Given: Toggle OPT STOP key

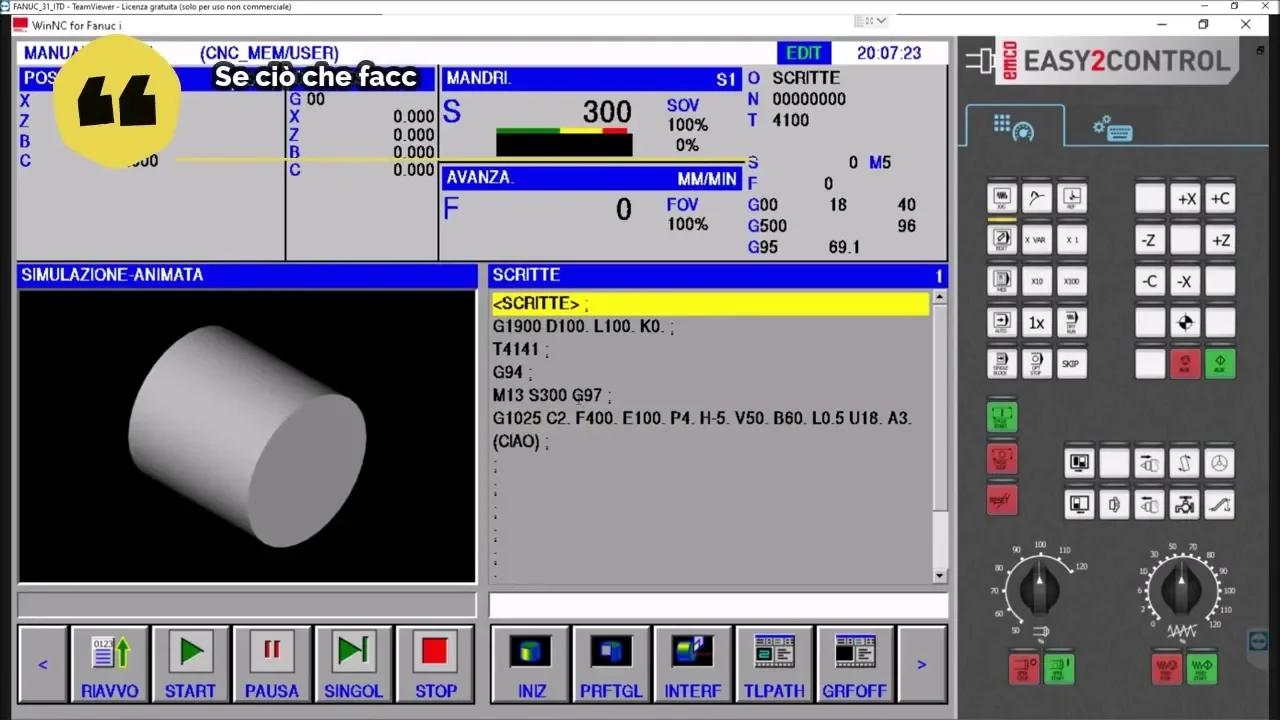Looking at the screenshot, I should (x=1037, y=363).
